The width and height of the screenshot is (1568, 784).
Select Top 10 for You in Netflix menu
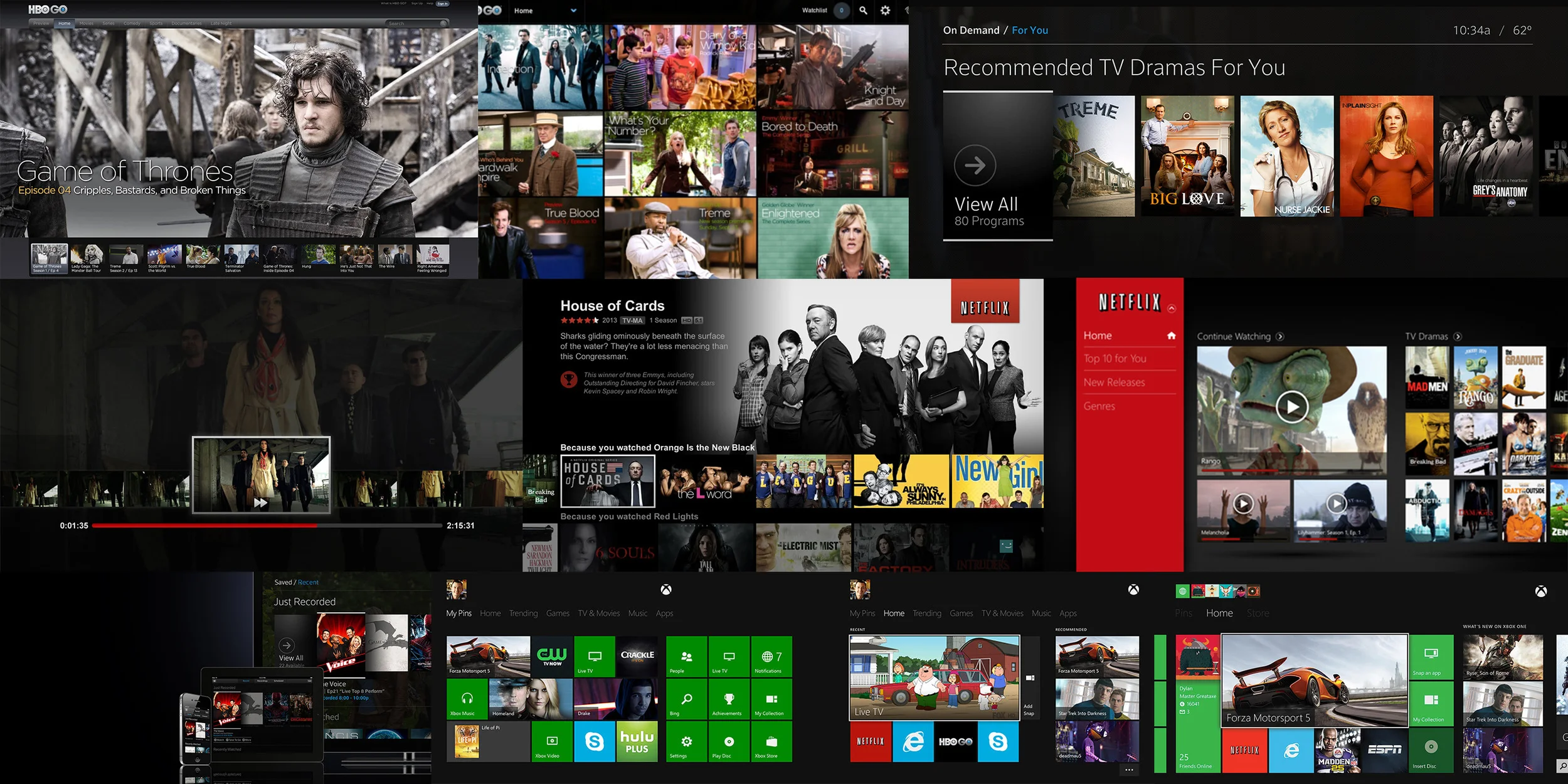point(1115,359)
